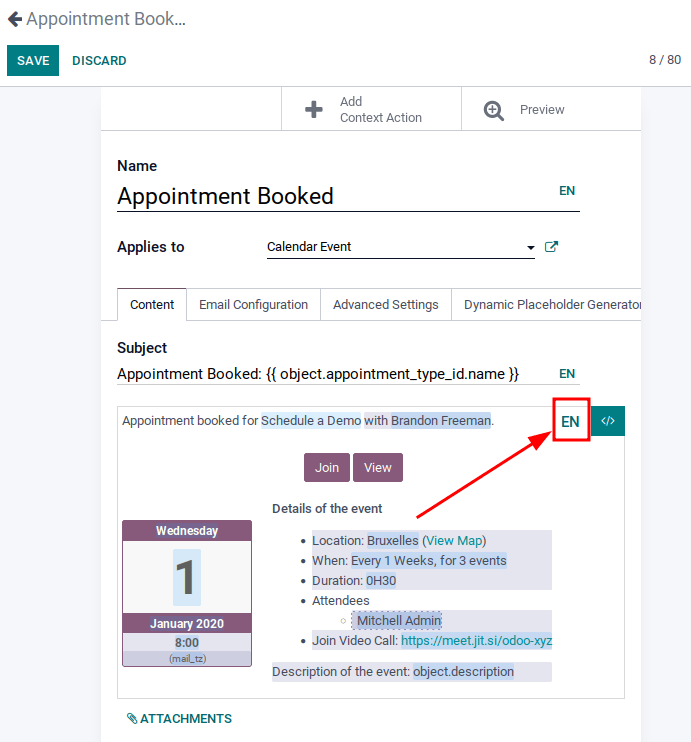691x742 pixels.
Task: Open the meet.jit.si video call link
Action: click(x=476, y=641)
